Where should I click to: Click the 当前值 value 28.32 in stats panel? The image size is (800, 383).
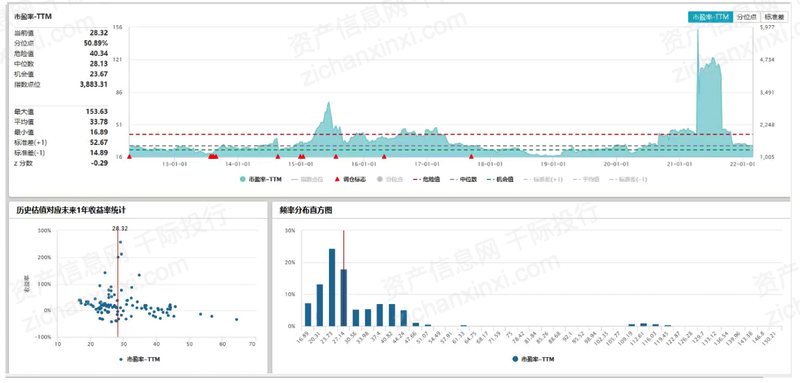tap(98, 33)
